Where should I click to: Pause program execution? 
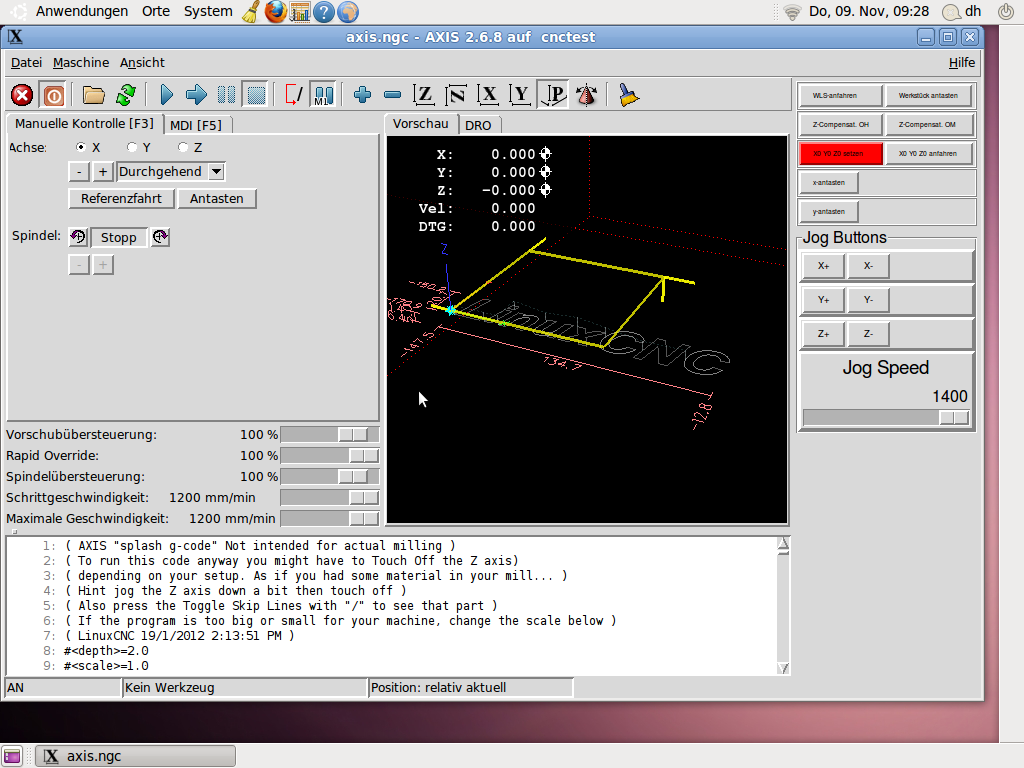pos(226,95)
